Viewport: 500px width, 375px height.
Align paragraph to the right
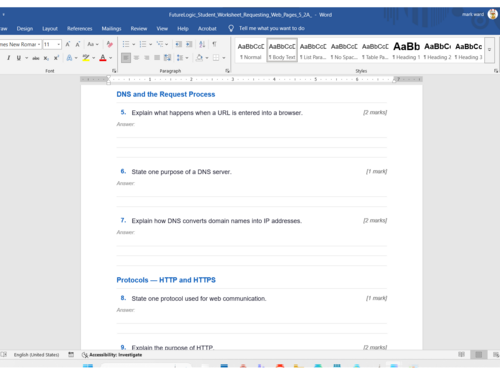click(x=147, y=58)
